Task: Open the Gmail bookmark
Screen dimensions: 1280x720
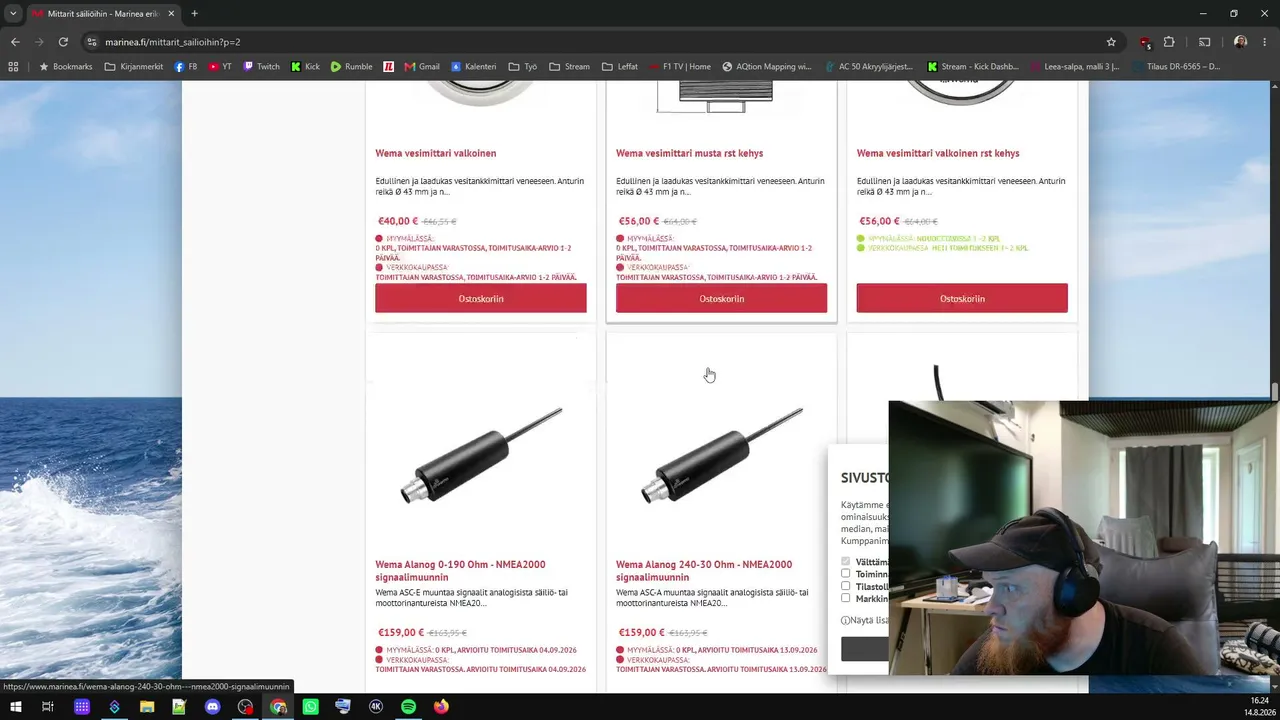Action: (421, 67)
